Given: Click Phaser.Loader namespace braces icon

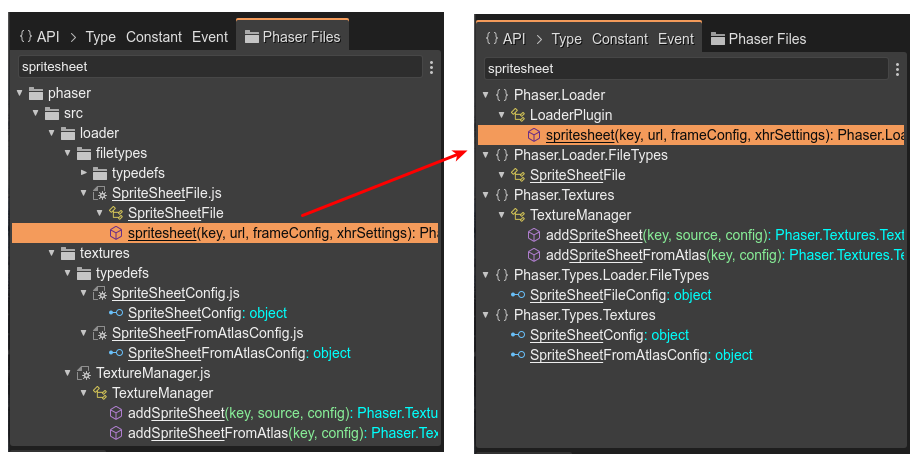Looking at the screenshot, I should (x=502, y=95).
